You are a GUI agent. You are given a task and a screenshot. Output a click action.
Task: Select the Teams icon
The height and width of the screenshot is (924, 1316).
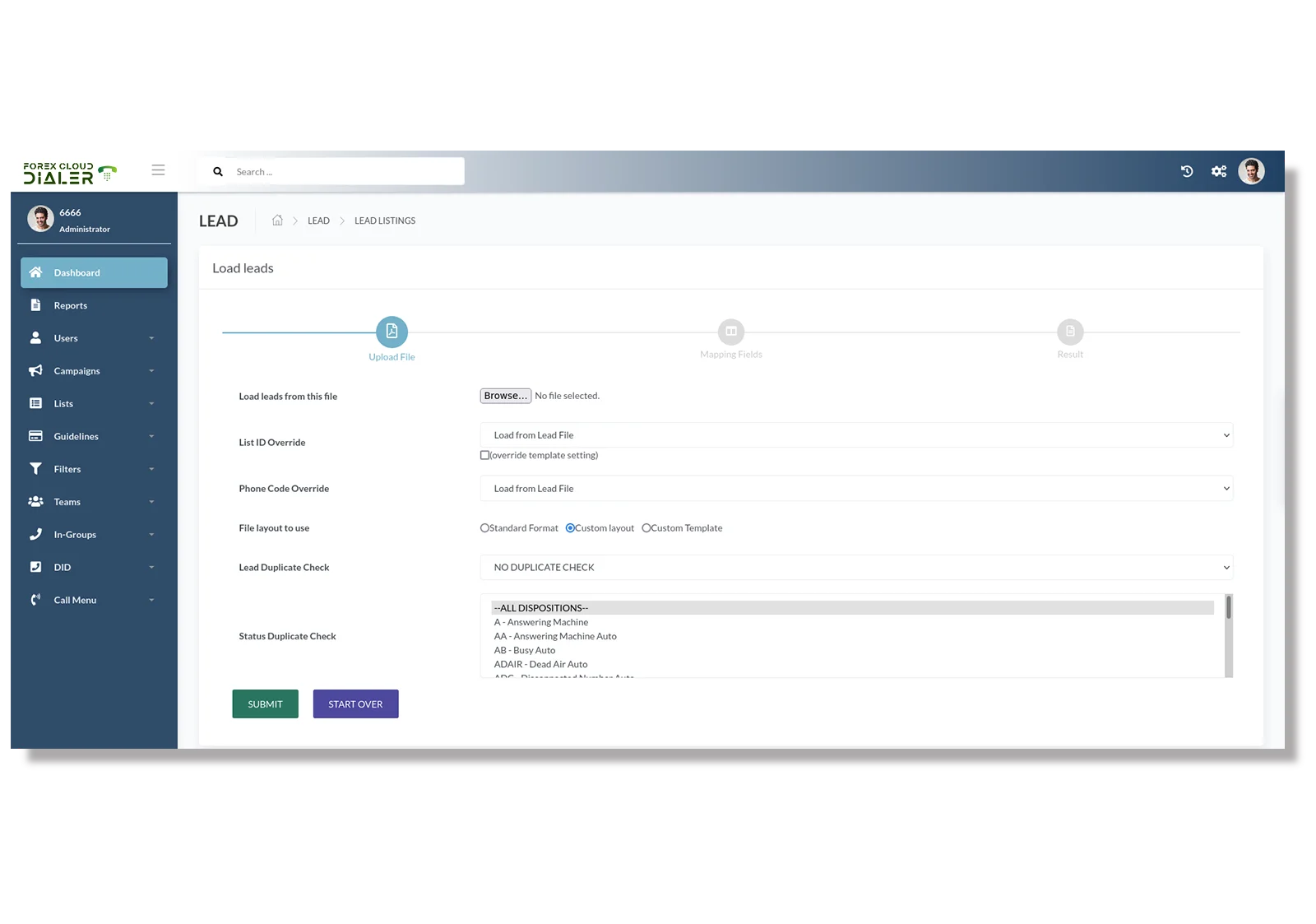(35, 501)
